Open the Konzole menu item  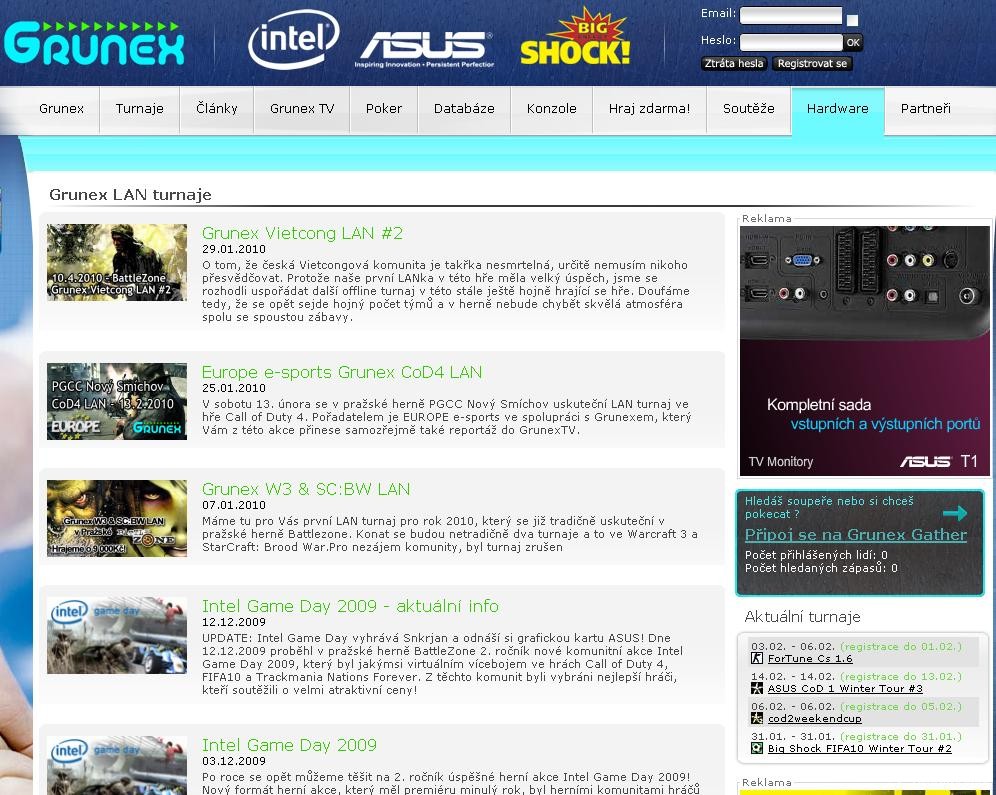(x=551, y=109)
